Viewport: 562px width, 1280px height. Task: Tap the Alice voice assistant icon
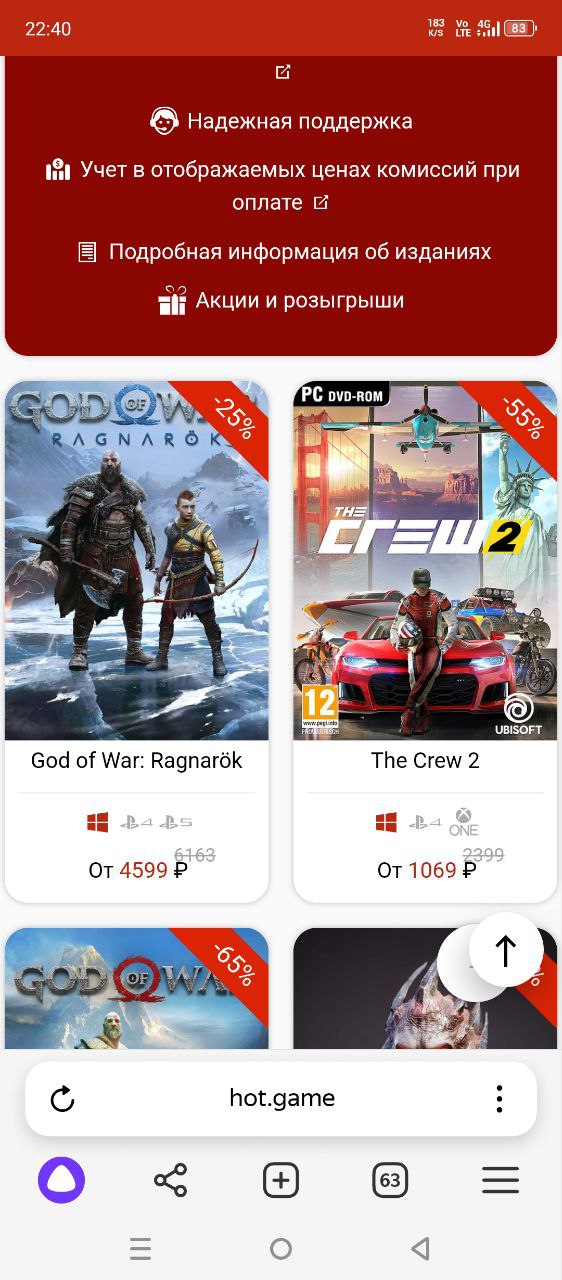[61, 1181]
